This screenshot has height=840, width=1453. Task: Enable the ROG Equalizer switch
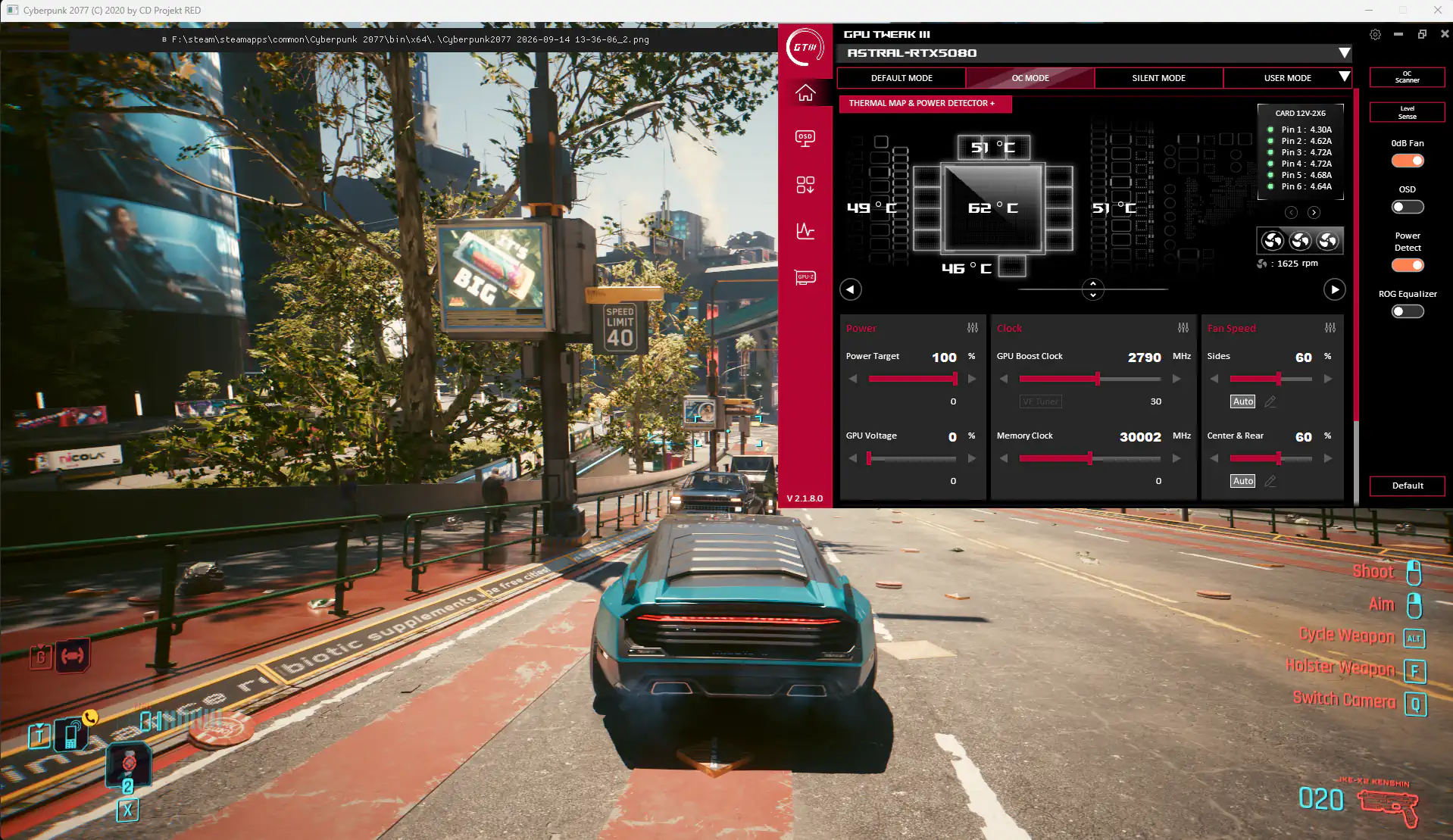(x=1408, y=311)
